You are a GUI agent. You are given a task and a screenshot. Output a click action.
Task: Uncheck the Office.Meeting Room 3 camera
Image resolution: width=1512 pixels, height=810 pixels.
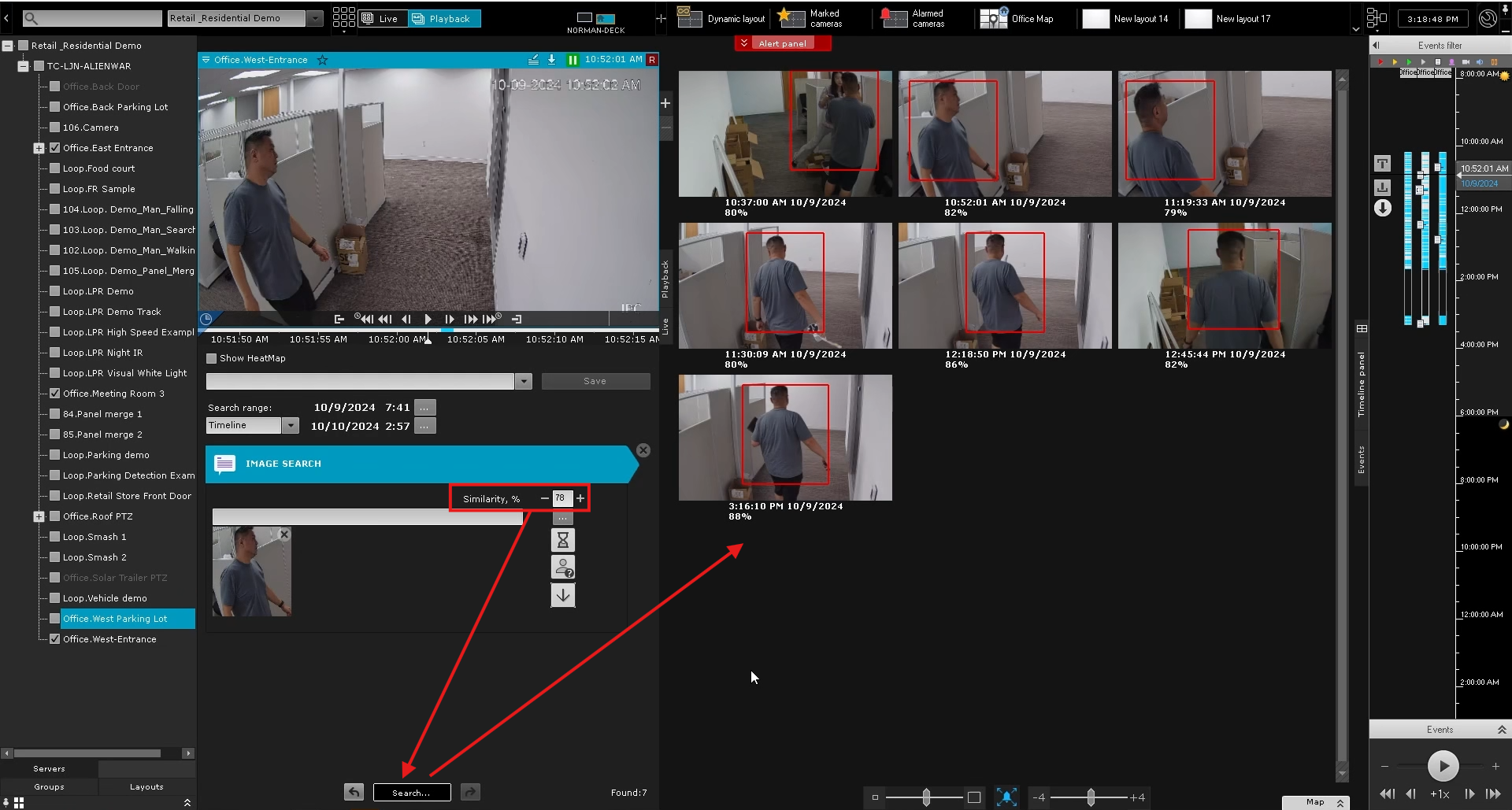tap(55, 394)
